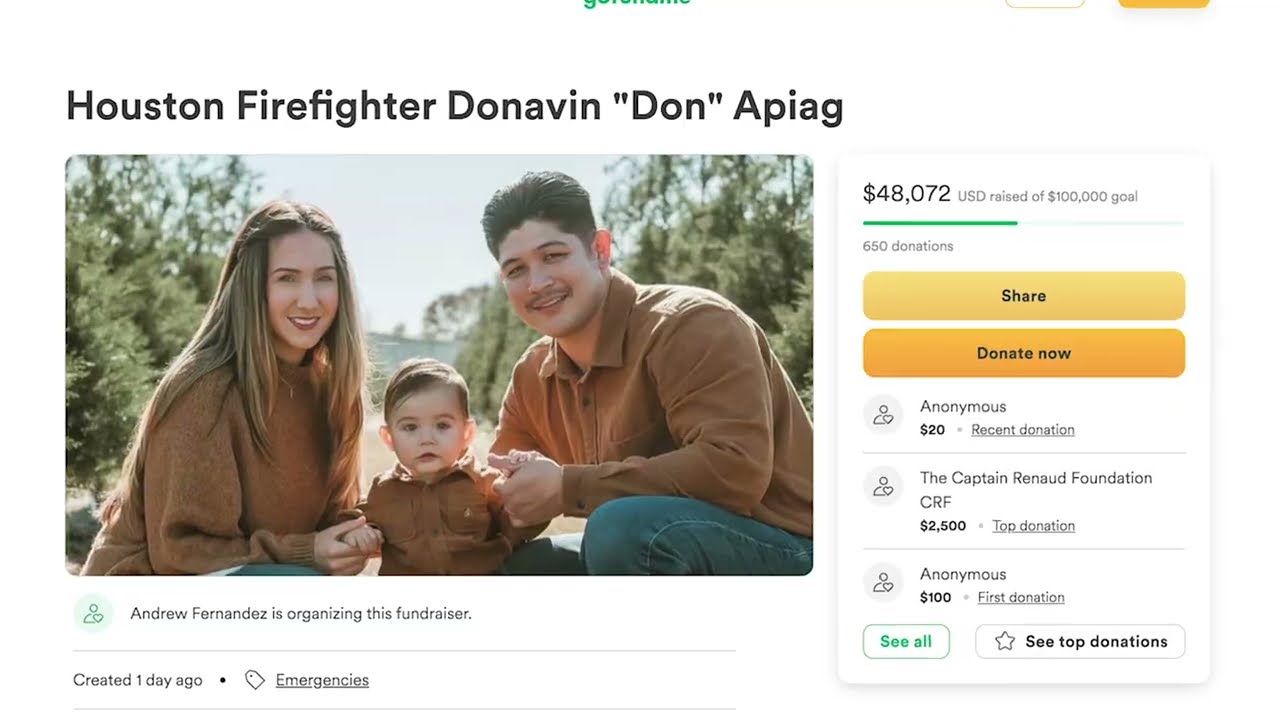Click the green GoFundMe logo at top

coord(637,3)
